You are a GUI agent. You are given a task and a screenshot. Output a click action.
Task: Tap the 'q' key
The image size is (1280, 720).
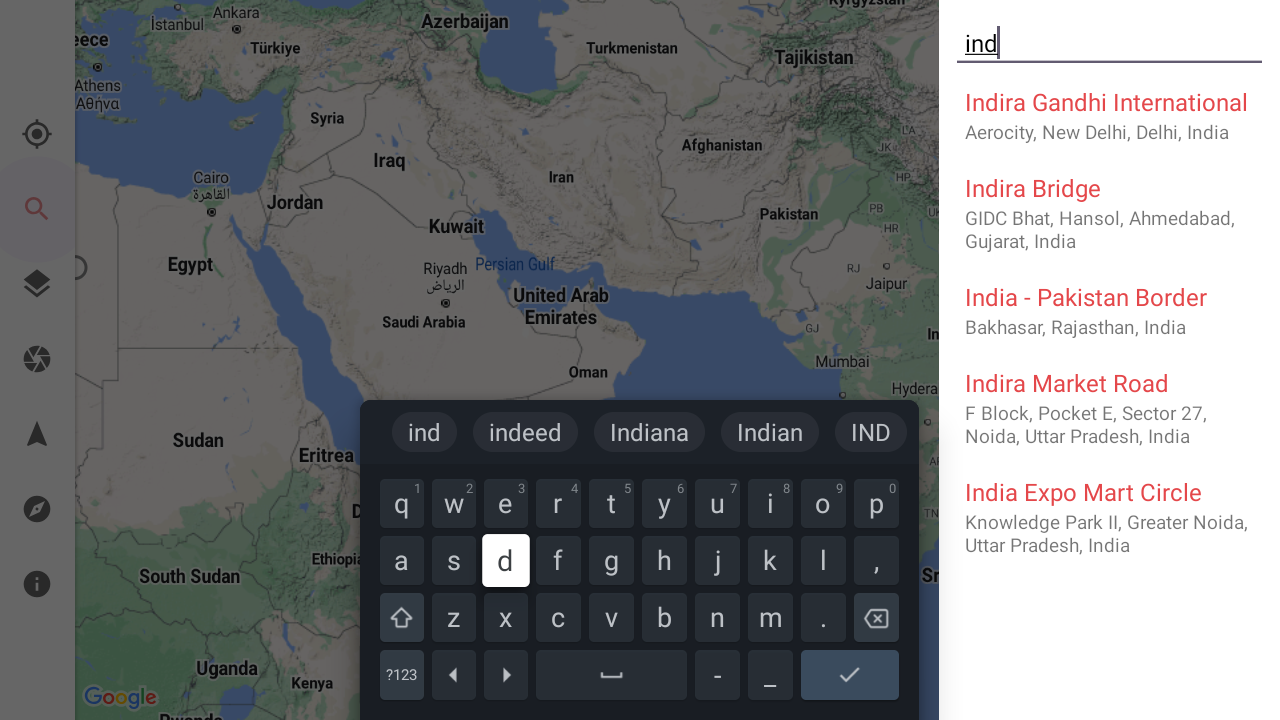[402, 504]
